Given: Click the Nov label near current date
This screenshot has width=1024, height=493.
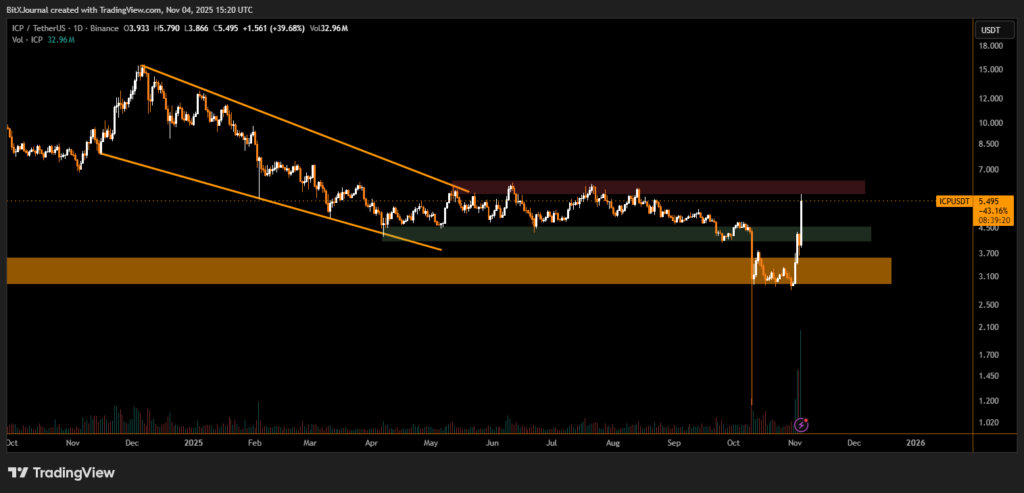Looking at the screenshot, I should pyautogui.click(x=795, y=441).
